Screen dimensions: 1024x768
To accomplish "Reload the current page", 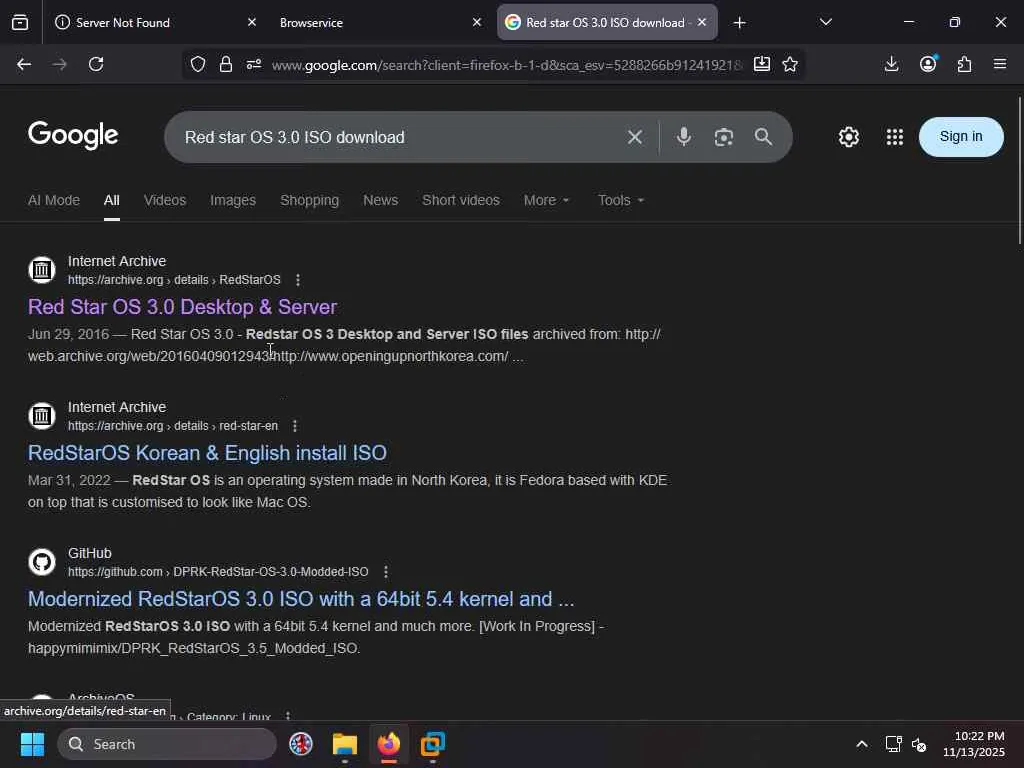I will click(x=96, y=64).
